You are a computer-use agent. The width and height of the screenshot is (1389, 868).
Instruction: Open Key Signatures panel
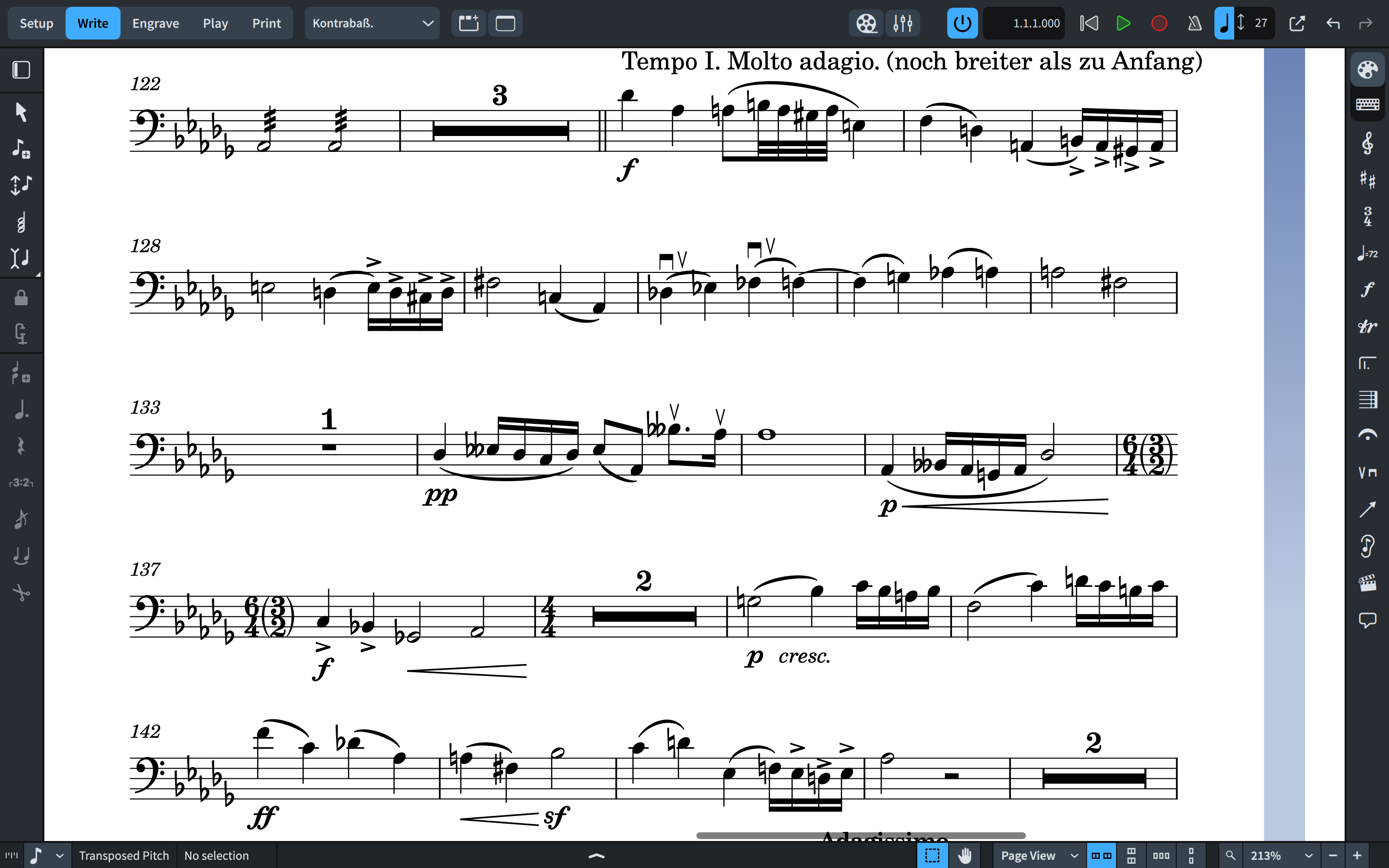click(1367, 180)
